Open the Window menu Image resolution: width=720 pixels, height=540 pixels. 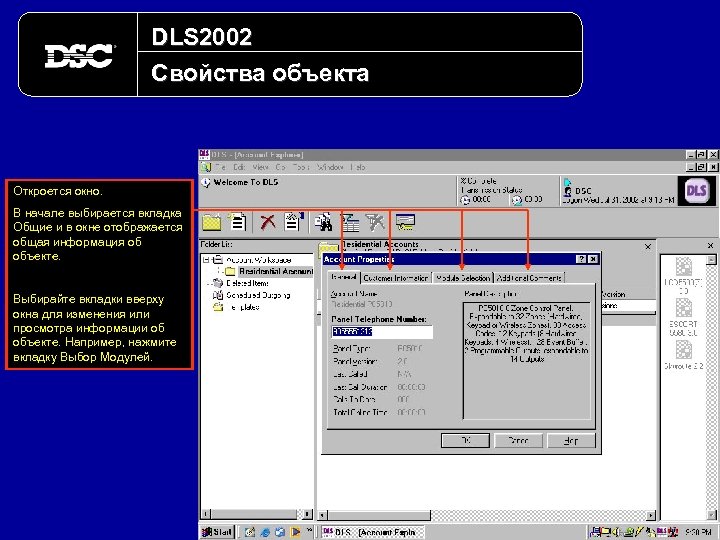tap(330, 167)
